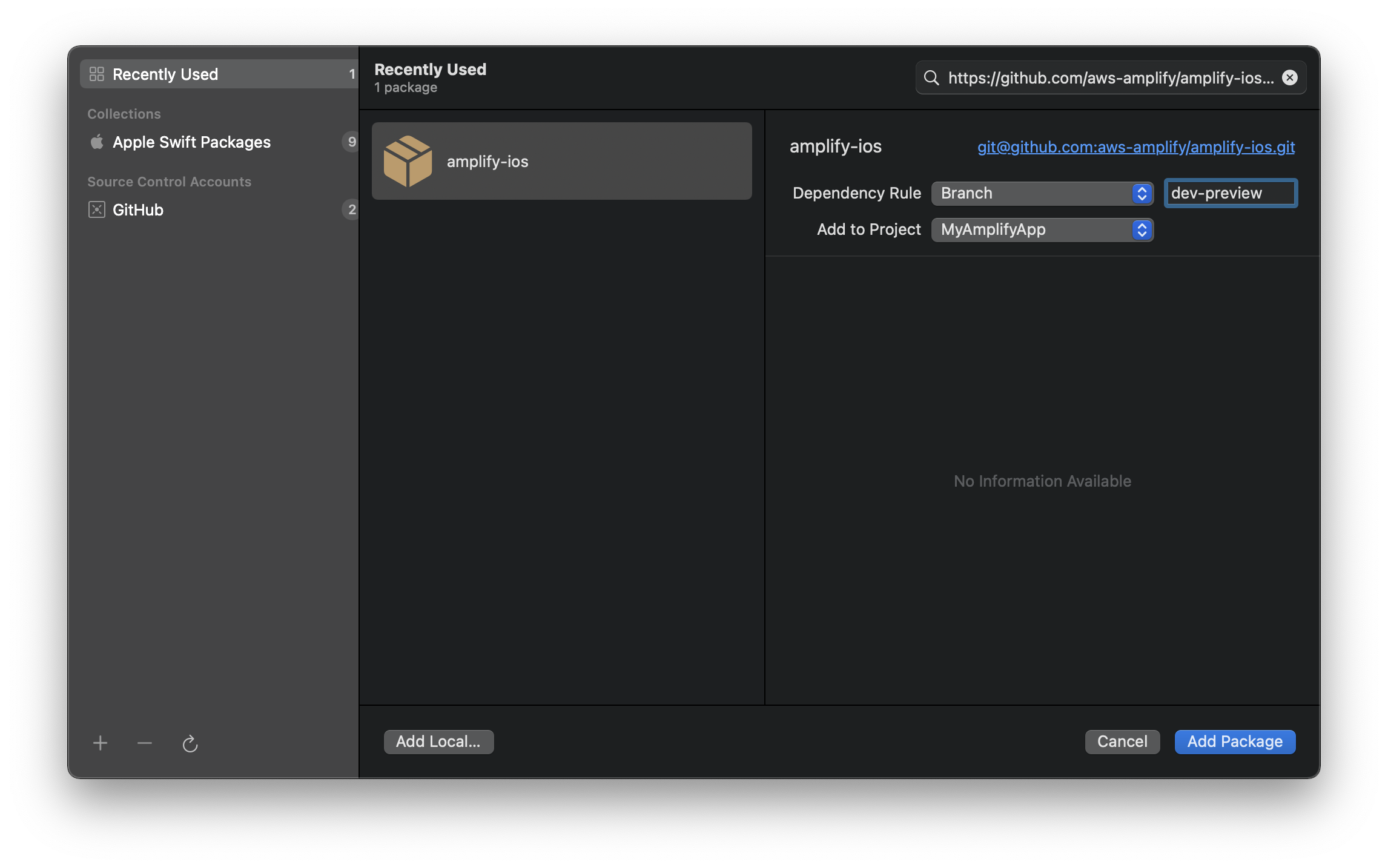Click the refresh collections icon
1388x868 pixels.
click(x=190, y=743)
